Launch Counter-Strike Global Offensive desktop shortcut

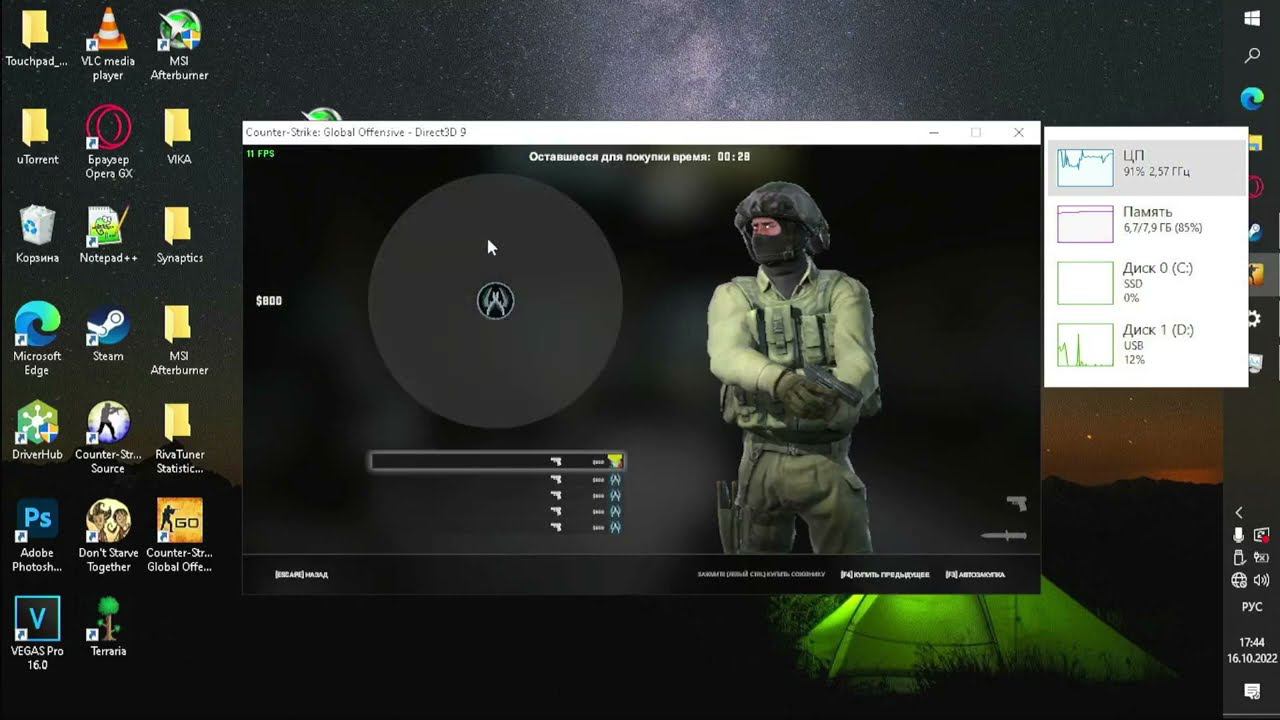coord(179,536)
